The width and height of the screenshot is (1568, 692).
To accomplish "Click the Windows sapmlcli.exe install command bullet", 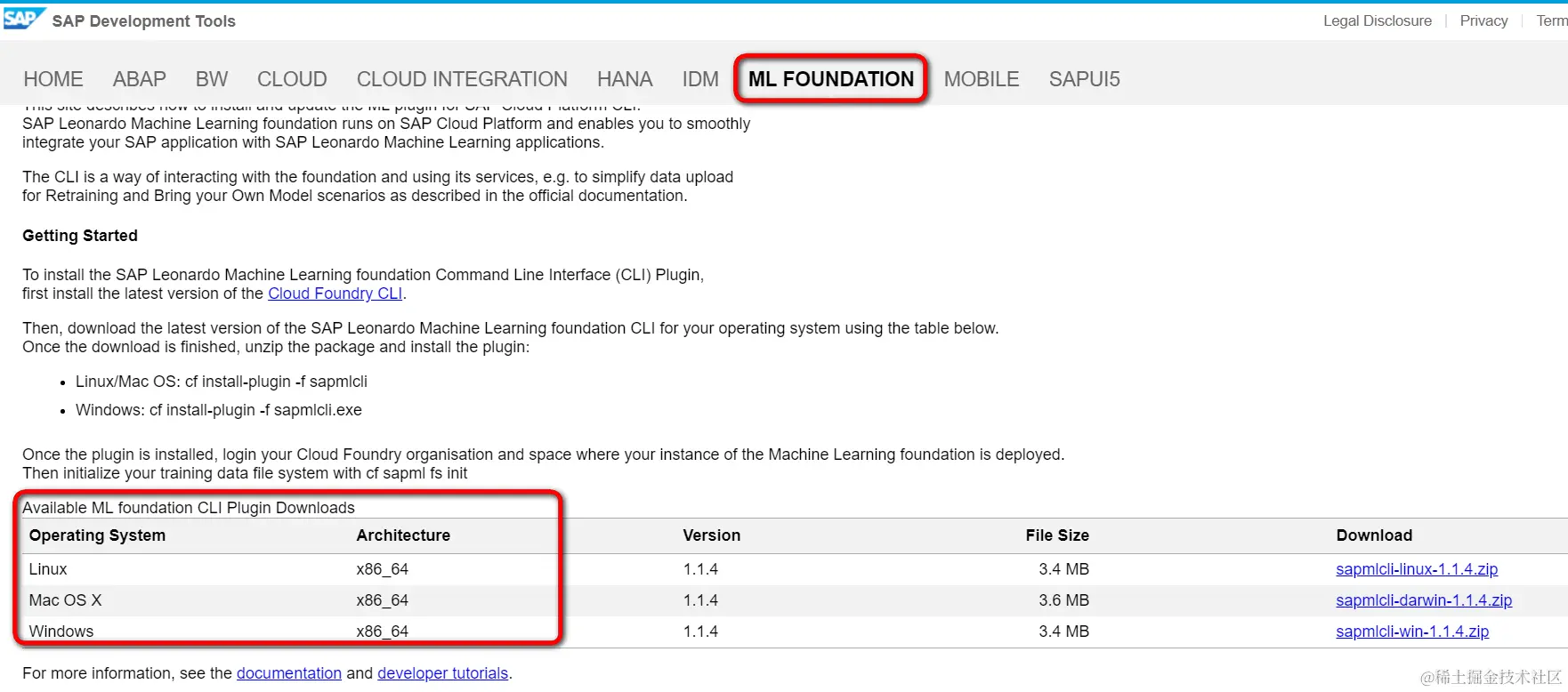I will (219, 410).
